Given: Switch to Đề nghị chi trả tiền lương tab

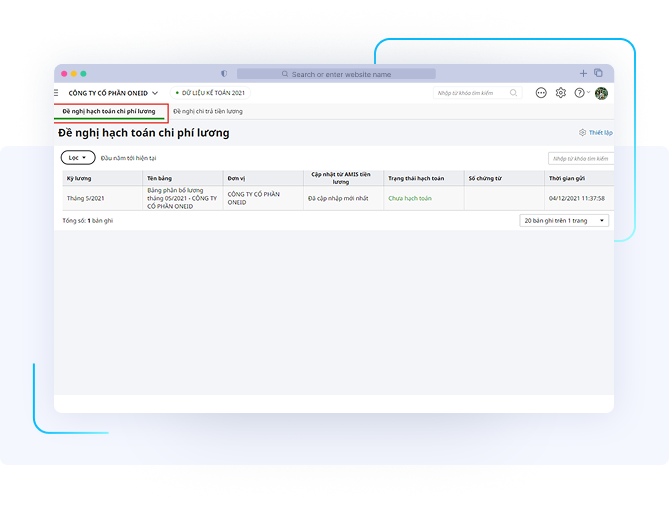Looking at the screenshot, I should (x=207, y=111).
